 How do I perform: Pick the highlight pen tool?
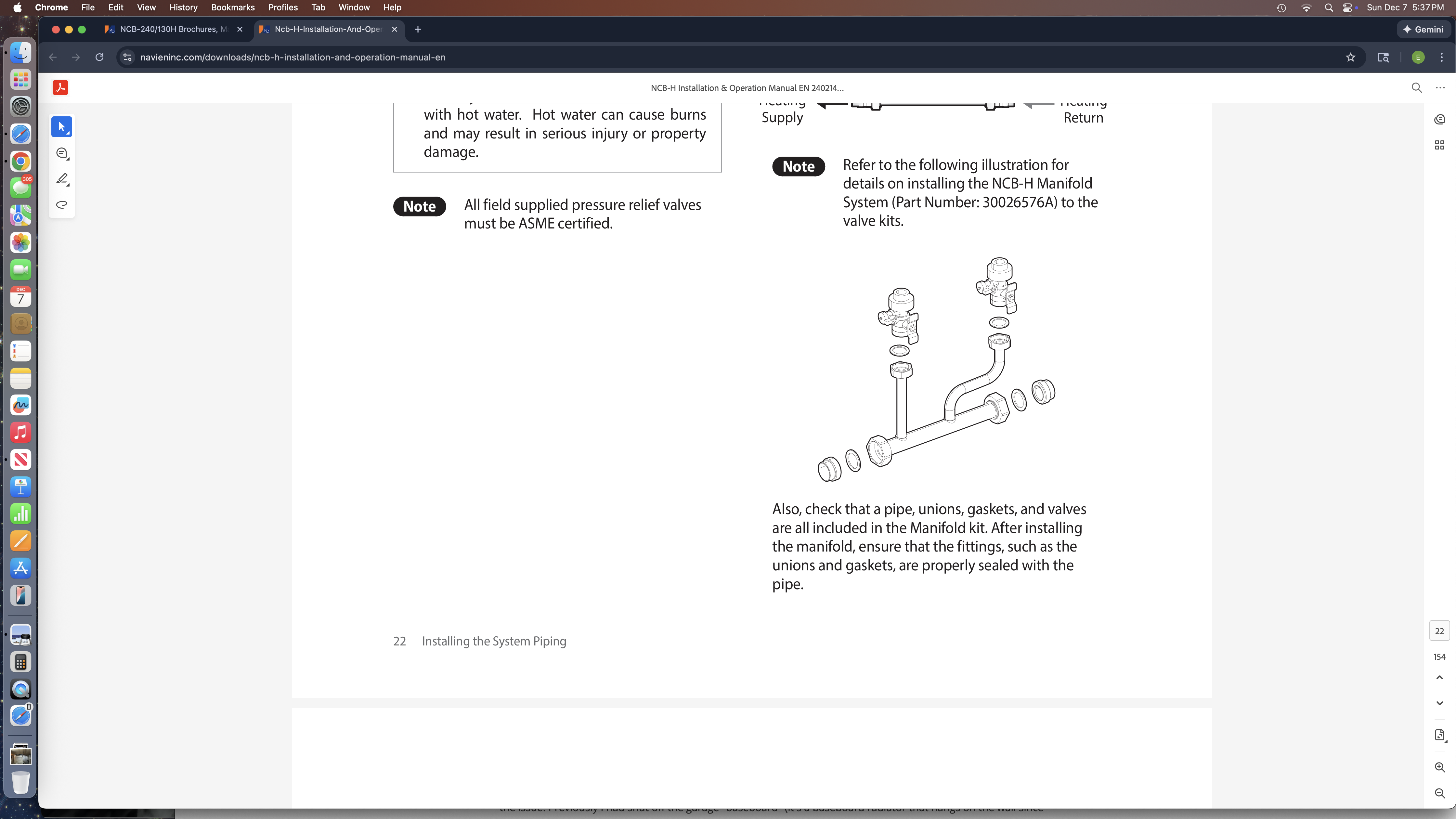tap(62, 179)
